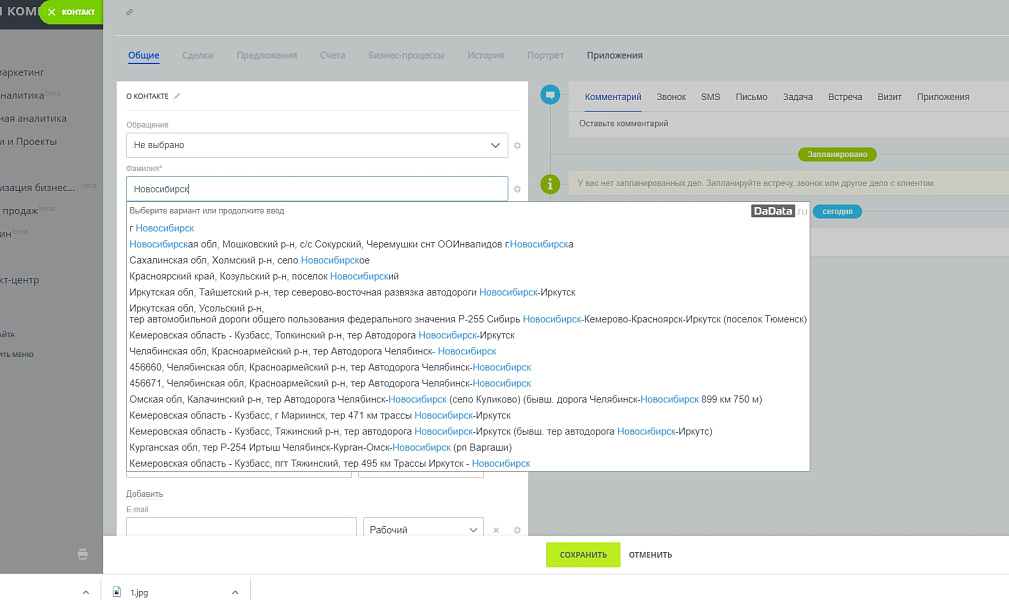Expand options for downloaded 1.jpg file
Image resolution: width=1009 pixels, height=600 pixels.
235,591
